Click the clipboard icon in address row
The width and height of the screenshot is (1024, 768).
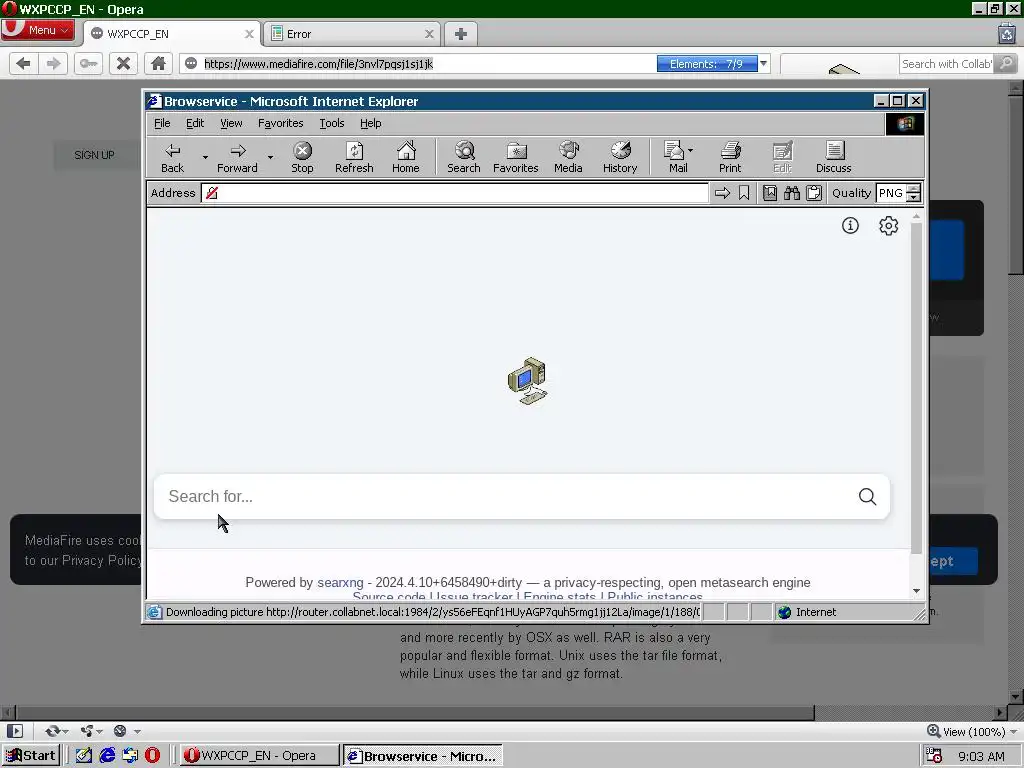[814, 193]
